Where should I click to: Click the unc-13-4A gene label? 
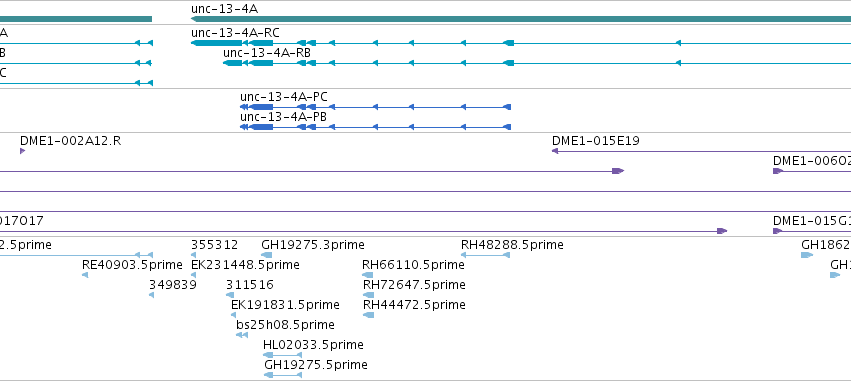pyautogui.click(x=224, y=9)
